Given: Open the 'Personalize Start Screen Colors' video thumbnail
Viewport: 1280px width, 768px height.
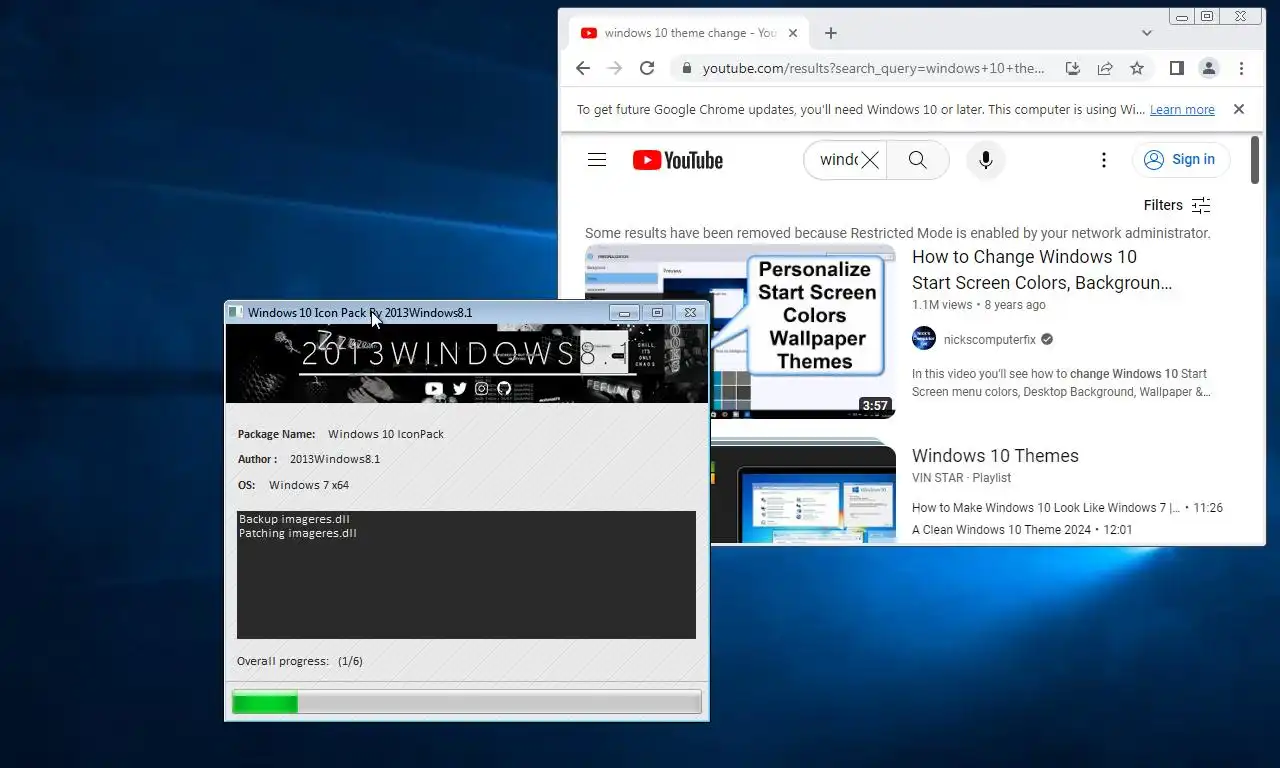Looking at the screenshot, I should 740,331.
